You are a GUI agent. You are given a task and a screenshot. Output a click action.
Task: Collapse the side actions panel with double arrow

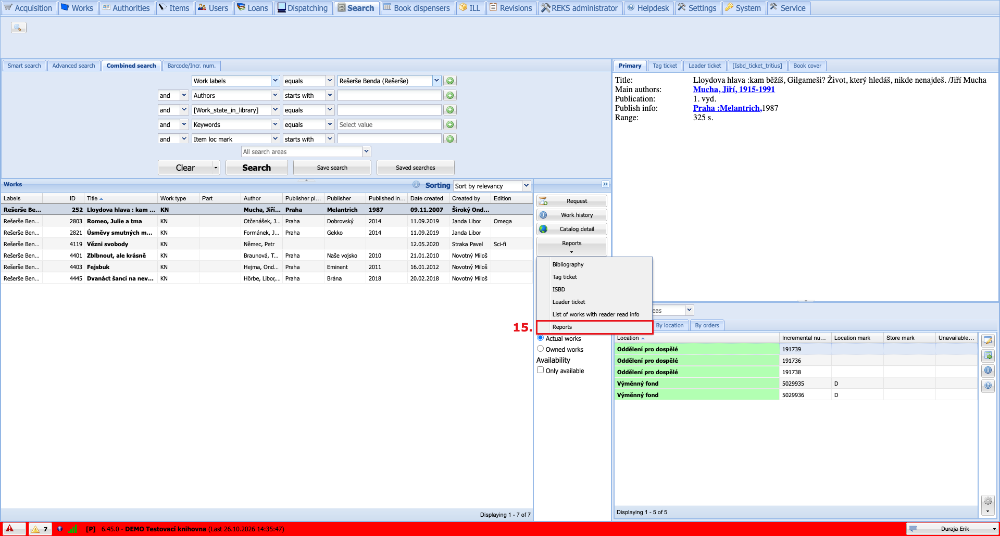(605, 184)
